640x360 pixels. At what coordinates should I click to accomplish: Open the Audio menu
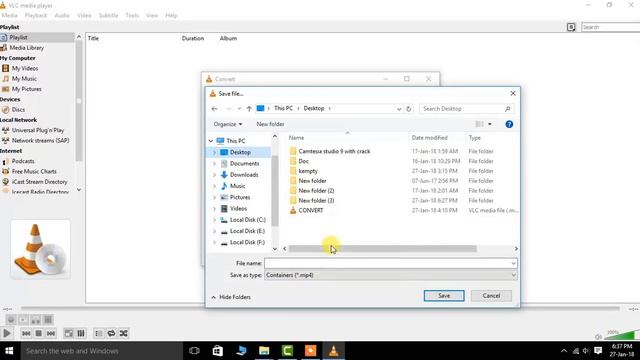click(62, 15)
